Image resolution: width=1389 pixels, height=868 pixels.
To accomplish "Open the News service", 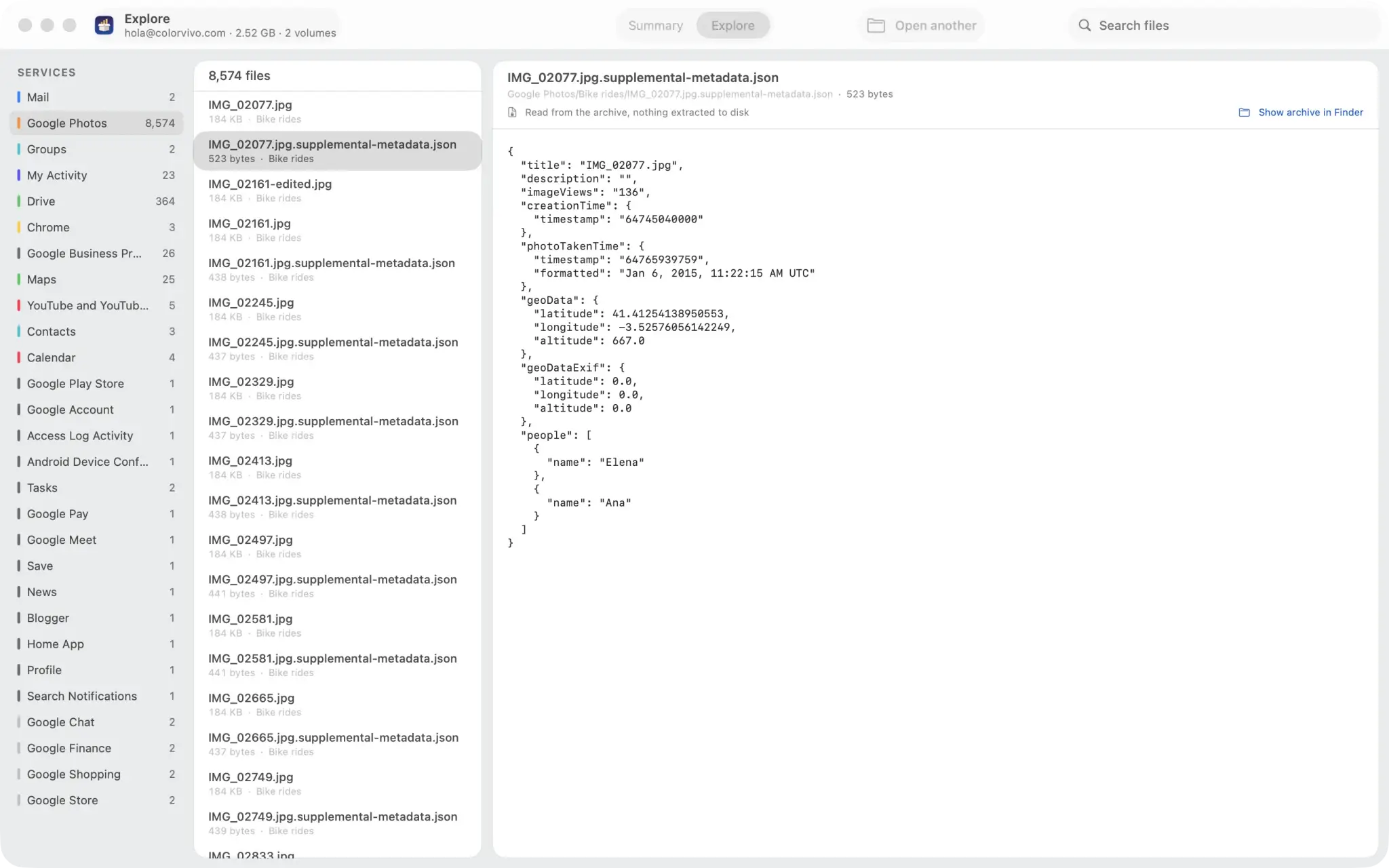I will (96, 592).
